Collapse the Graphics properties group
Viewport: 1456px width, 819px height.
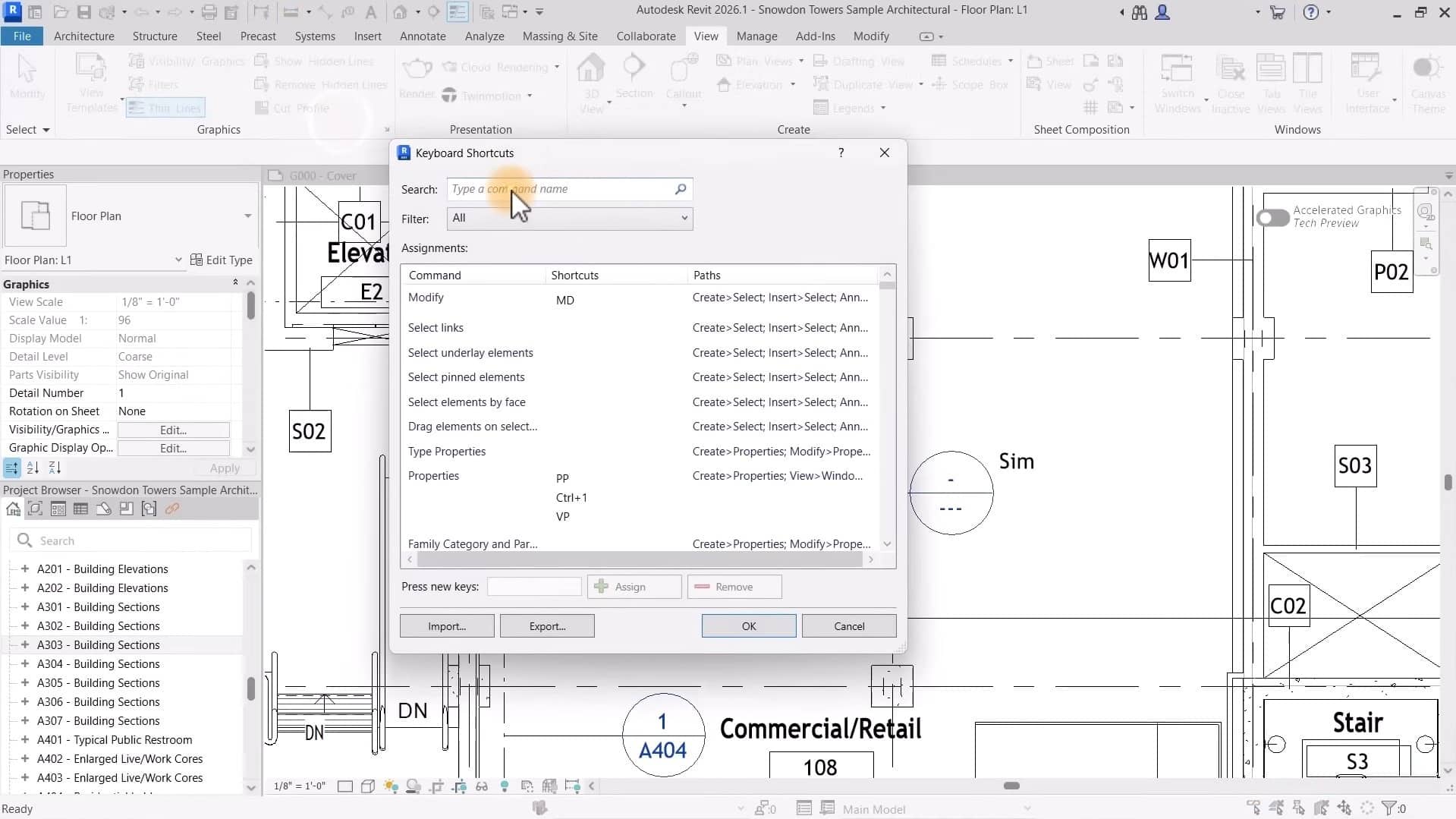pyautogui.click(x=235, y=282)
